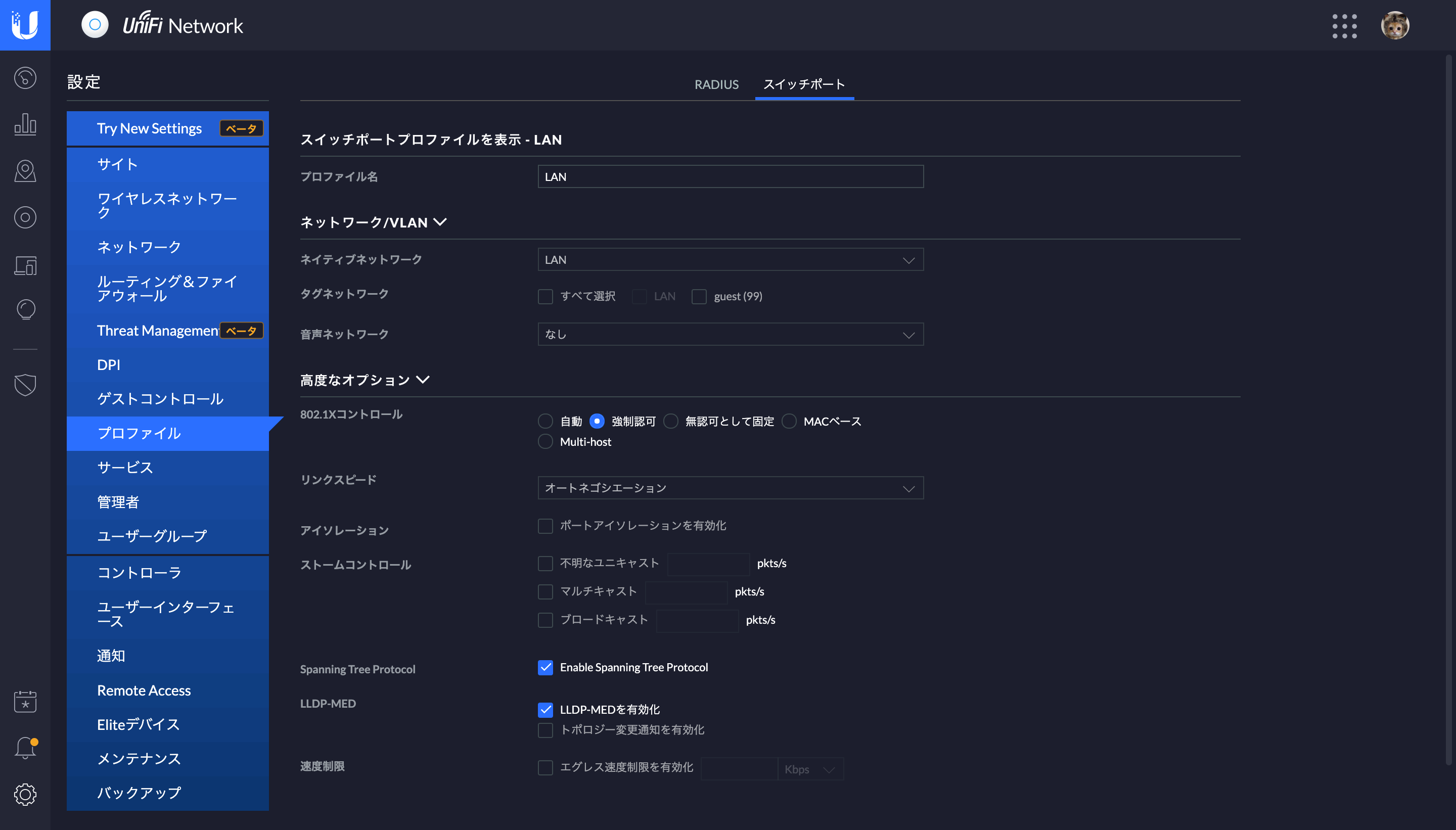Open the Insights lightbulb icon
Image resolution: width=1456 pixels, height=830 pixels.
point(25,309)
